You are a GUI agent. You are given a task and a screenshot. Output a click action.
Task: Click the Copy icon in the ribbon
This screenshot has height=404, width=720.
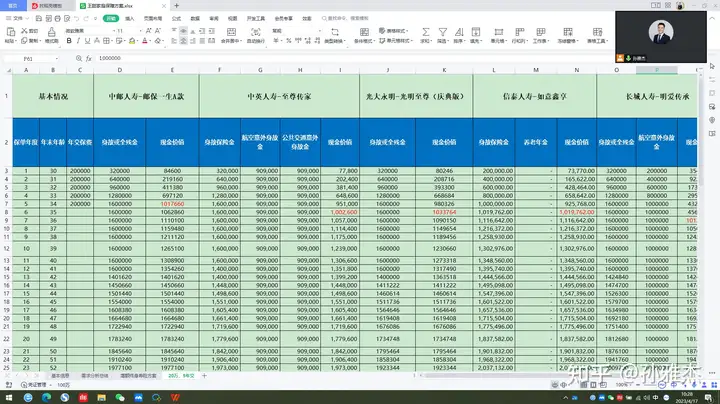coord(24,41)
